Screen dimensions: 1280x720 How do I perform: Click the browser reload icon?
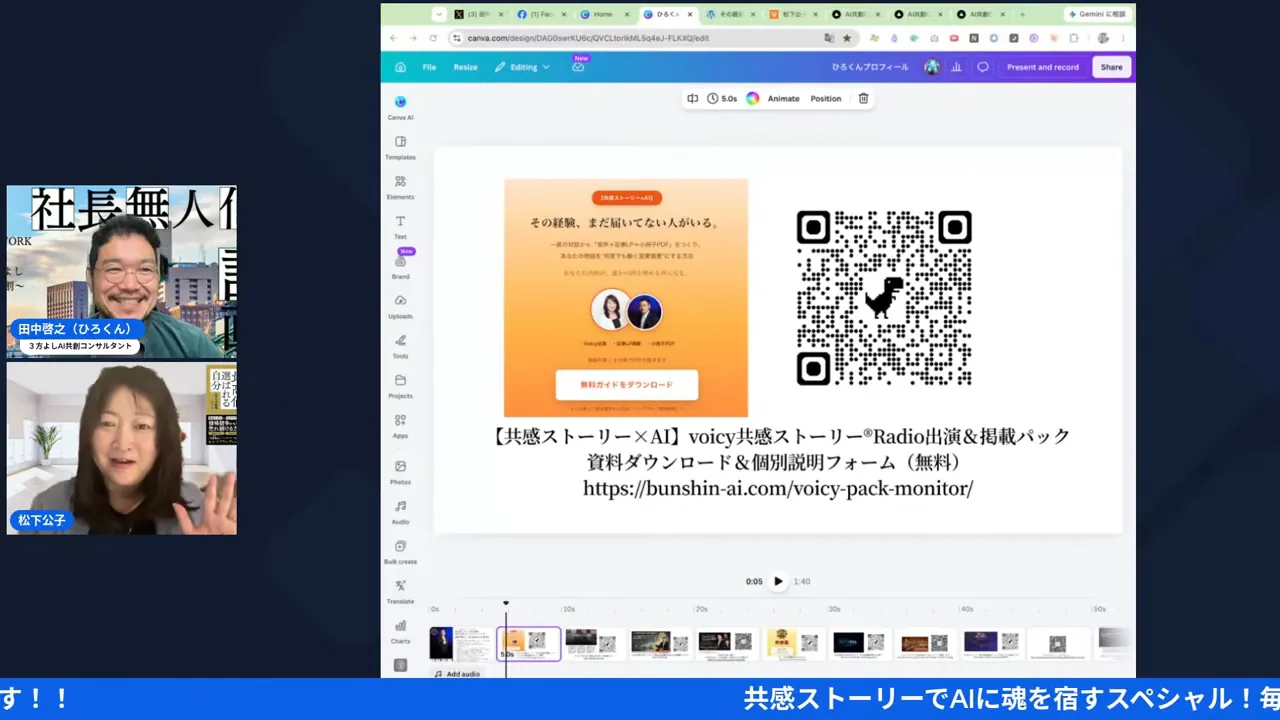click(433, 38)
